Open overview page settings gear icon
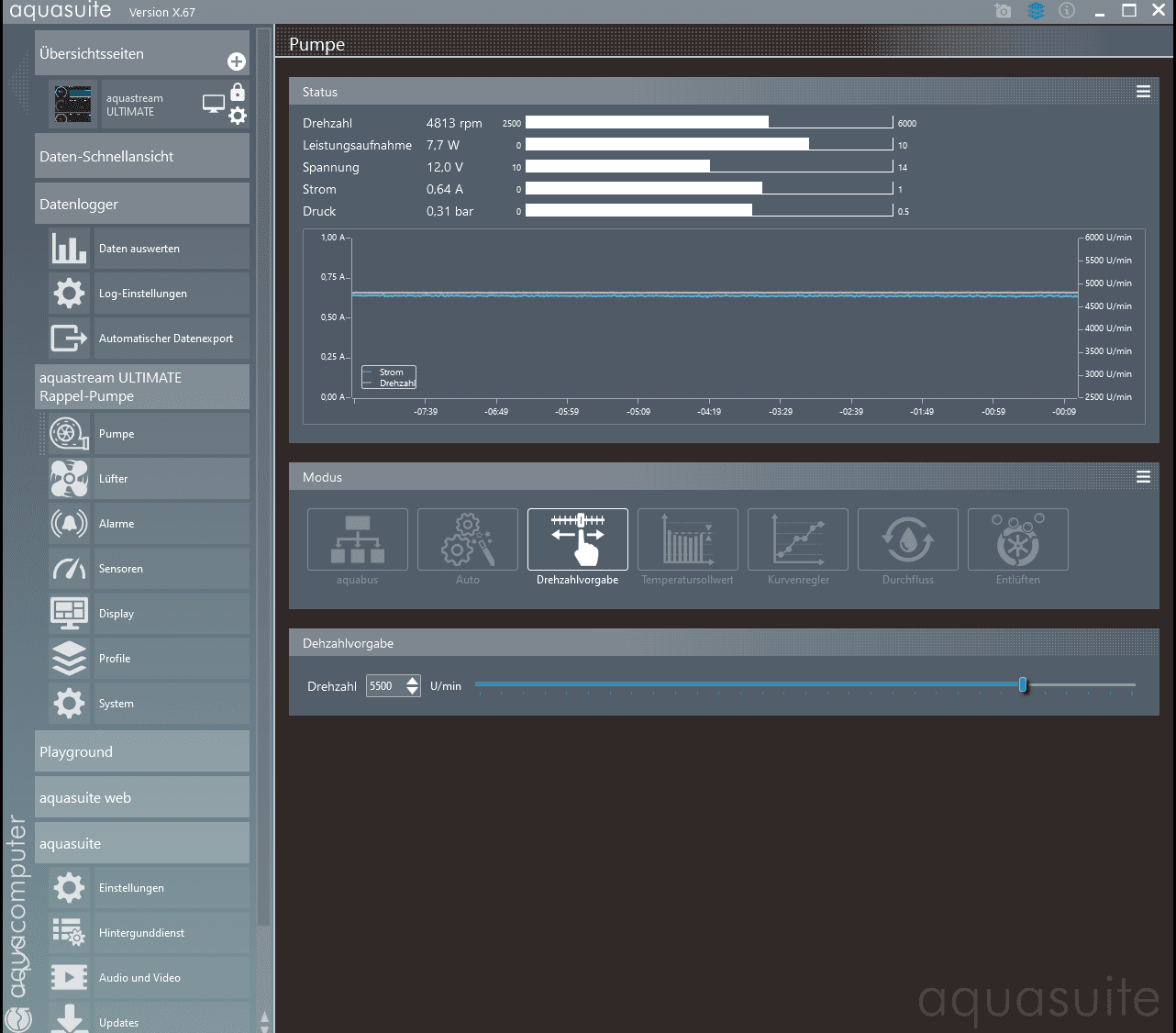 point(238,116)
